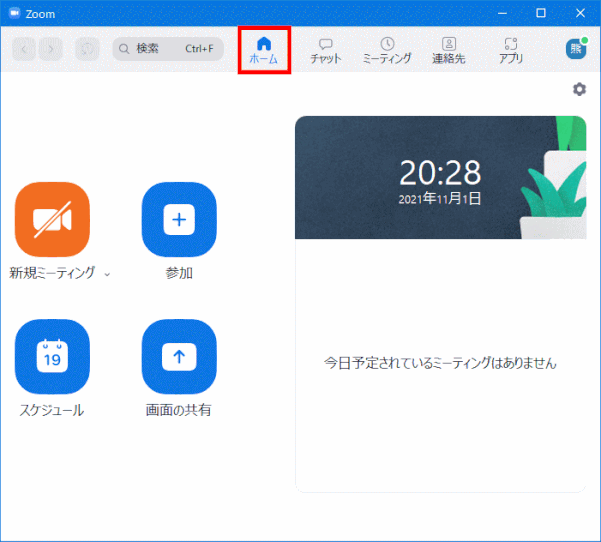601x542 pixels.
Task: Click the Zoom app icon in title bar
Action: click(x=14, y=13)
